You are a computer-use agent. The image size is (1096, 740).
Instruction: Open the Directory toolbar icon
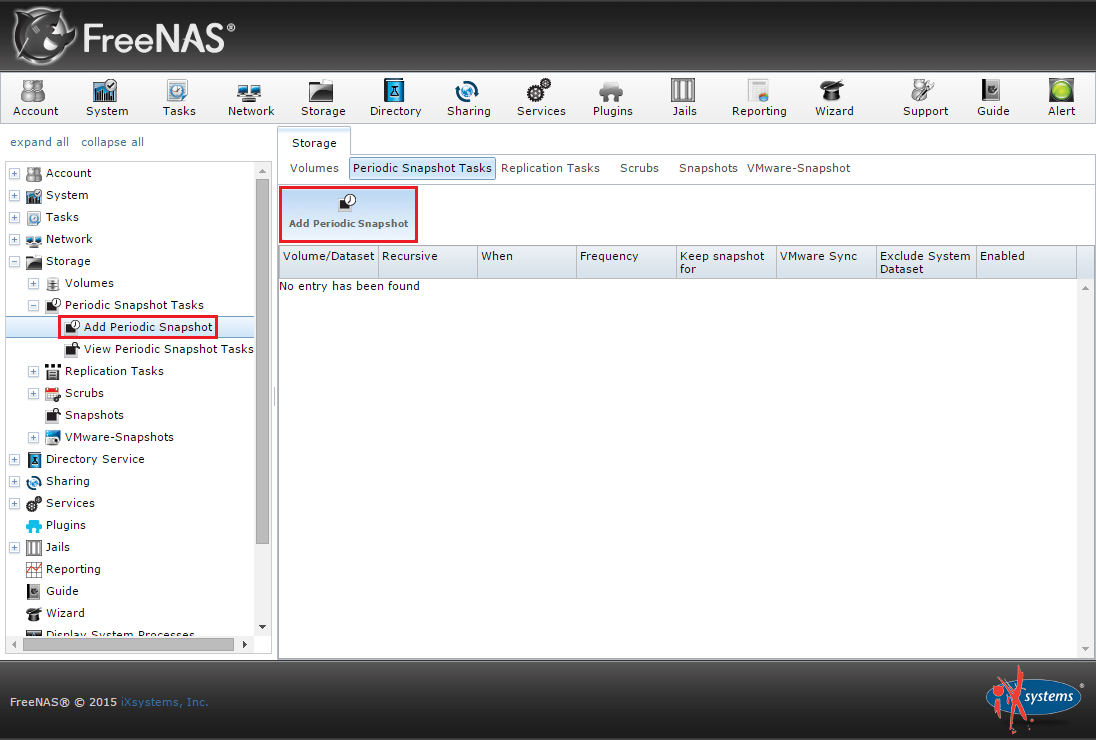coord(395,97)
